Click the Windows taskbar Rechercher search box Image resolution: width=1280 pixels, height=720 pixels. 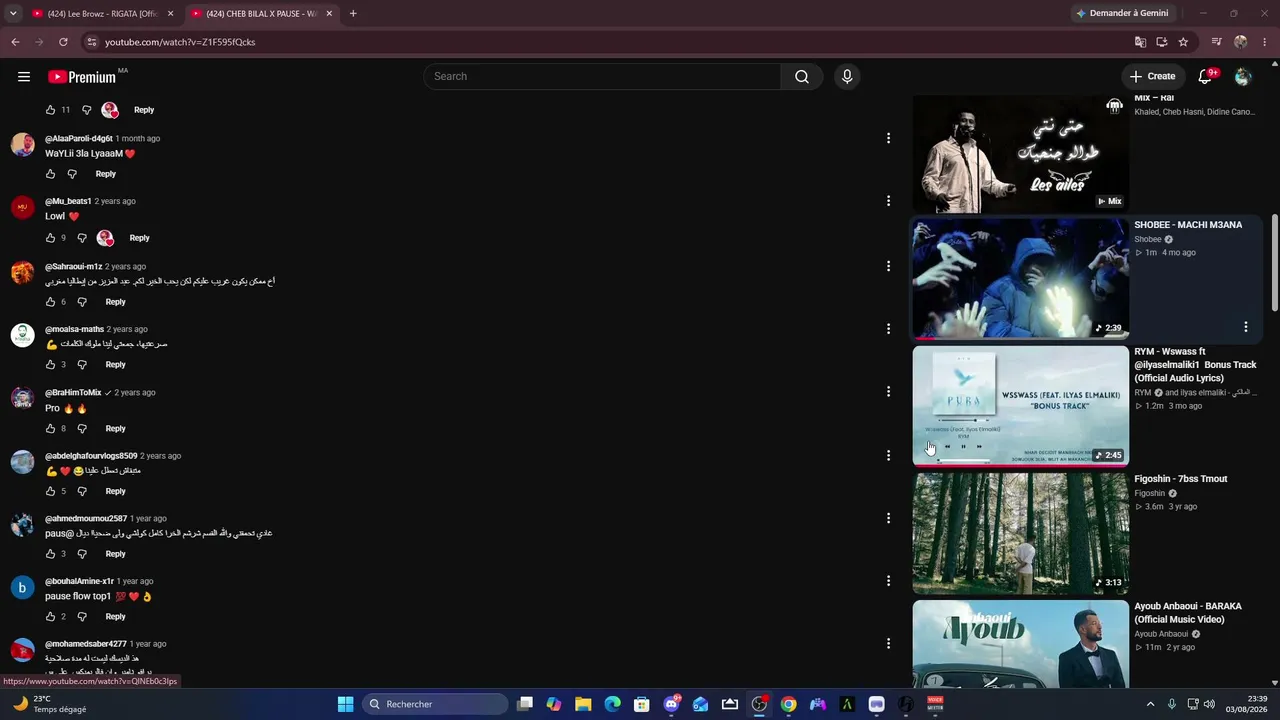point(435,704)
